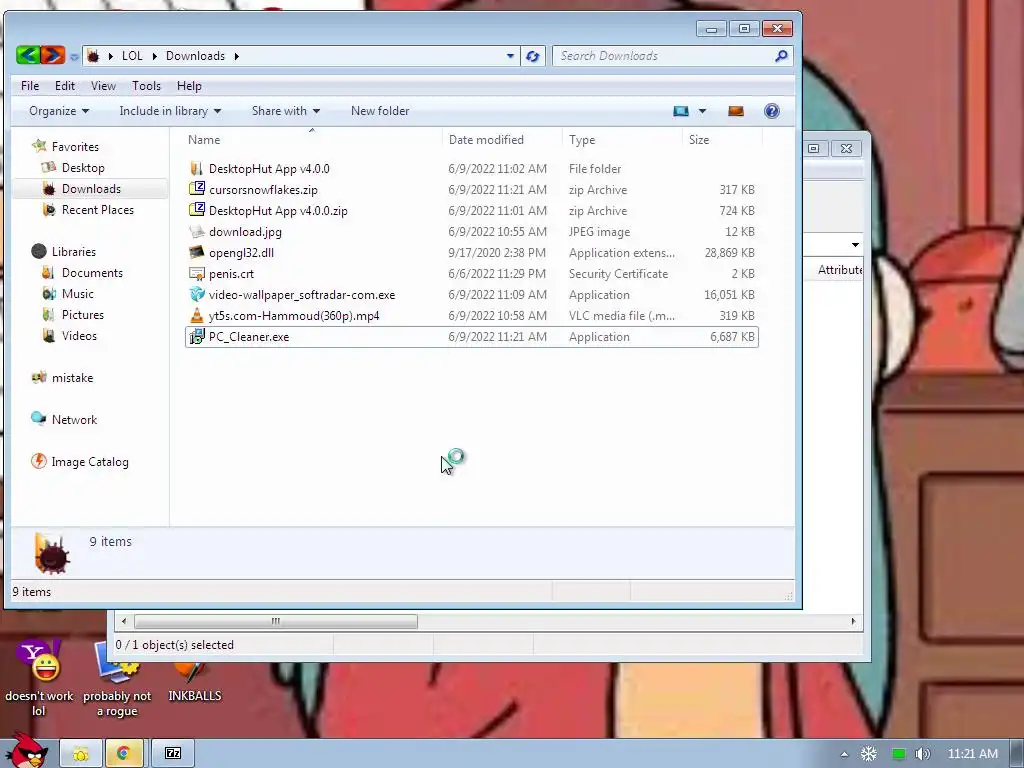Click the Angry Birds Start button
The image size is (1024, 768).
(x=26, y=752)
